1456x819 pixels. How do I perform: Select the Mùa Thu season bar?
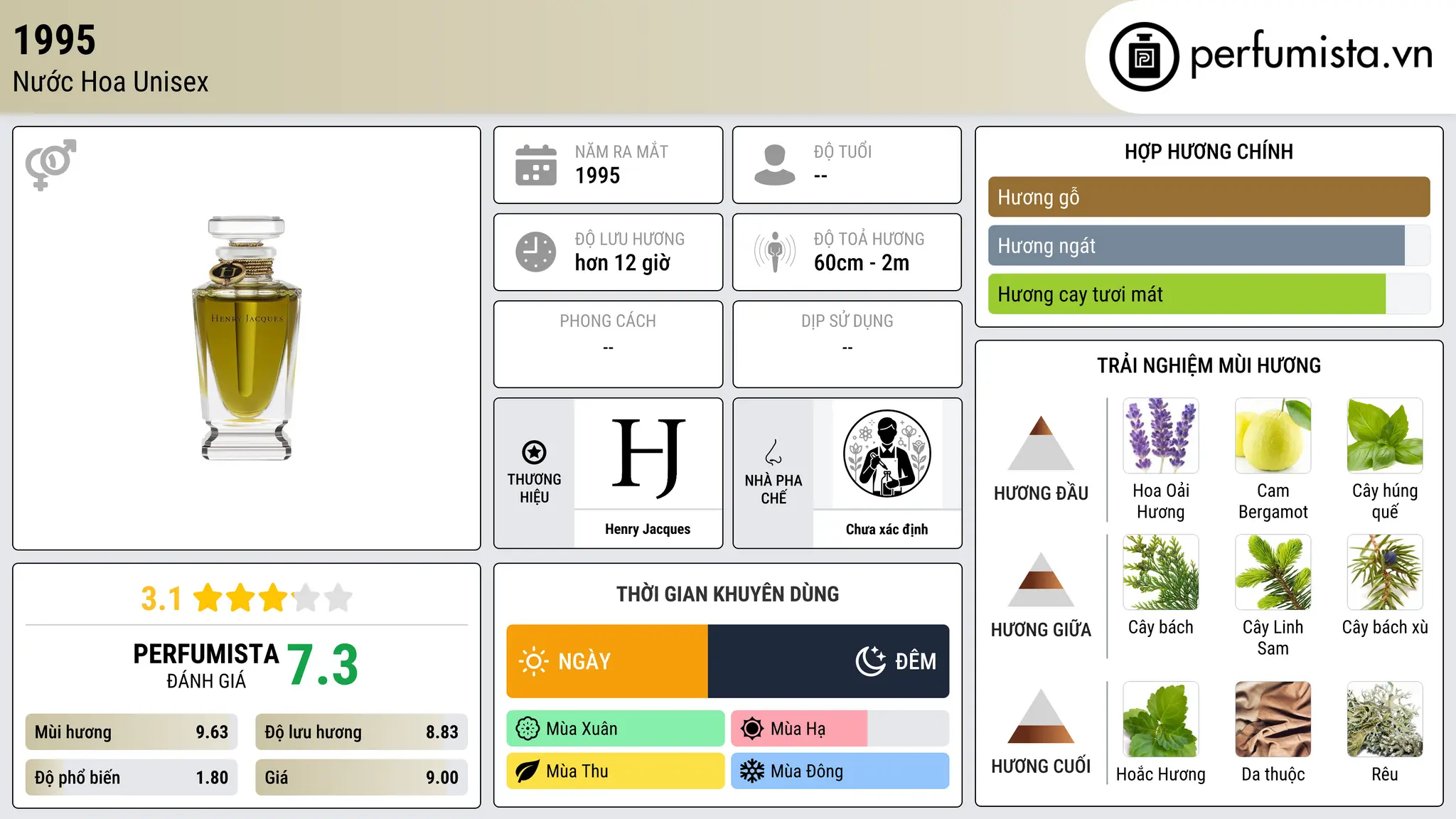tap(616, 771)
